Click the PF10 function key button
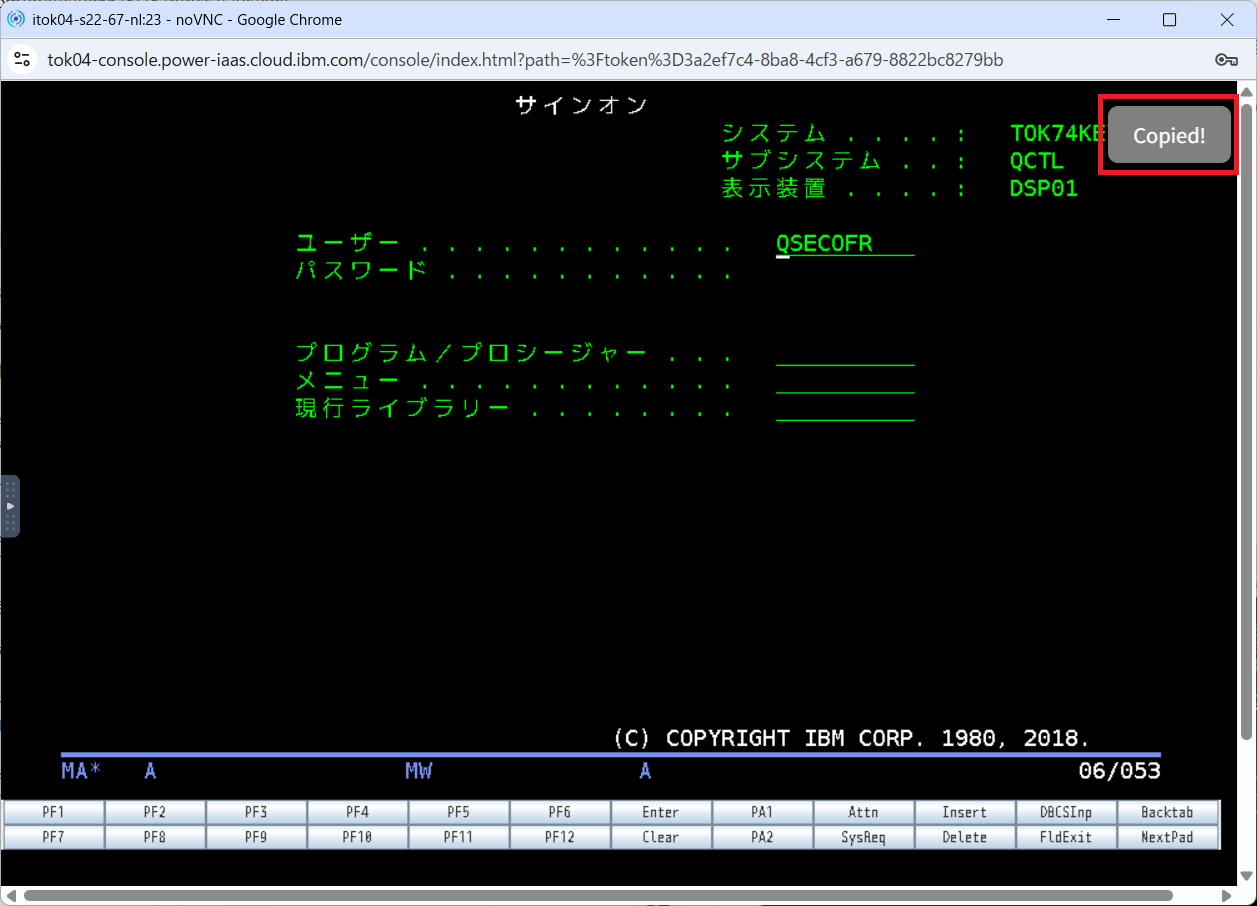This screenshot has height=906, width=1257. click(357, 837)
